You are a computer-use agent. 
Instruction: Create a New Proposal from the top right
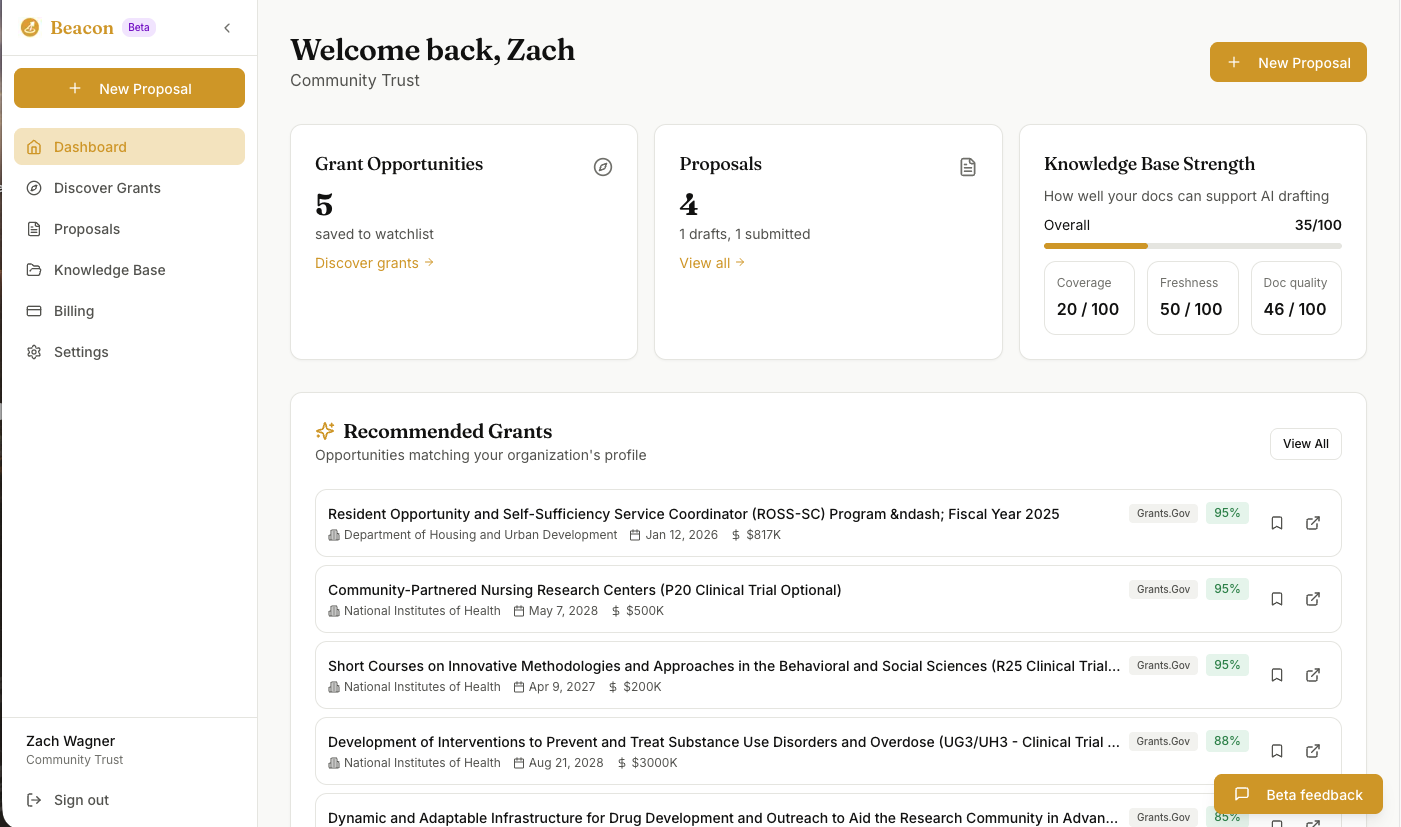[x=1288, y=61]
